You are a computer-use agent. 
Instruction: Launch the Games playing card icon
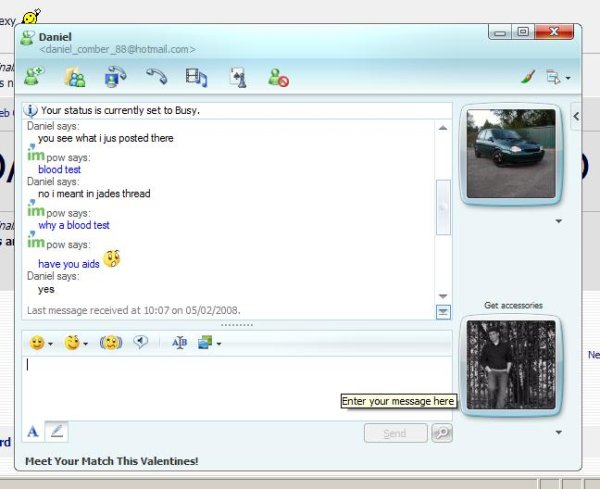pos(237,76)
